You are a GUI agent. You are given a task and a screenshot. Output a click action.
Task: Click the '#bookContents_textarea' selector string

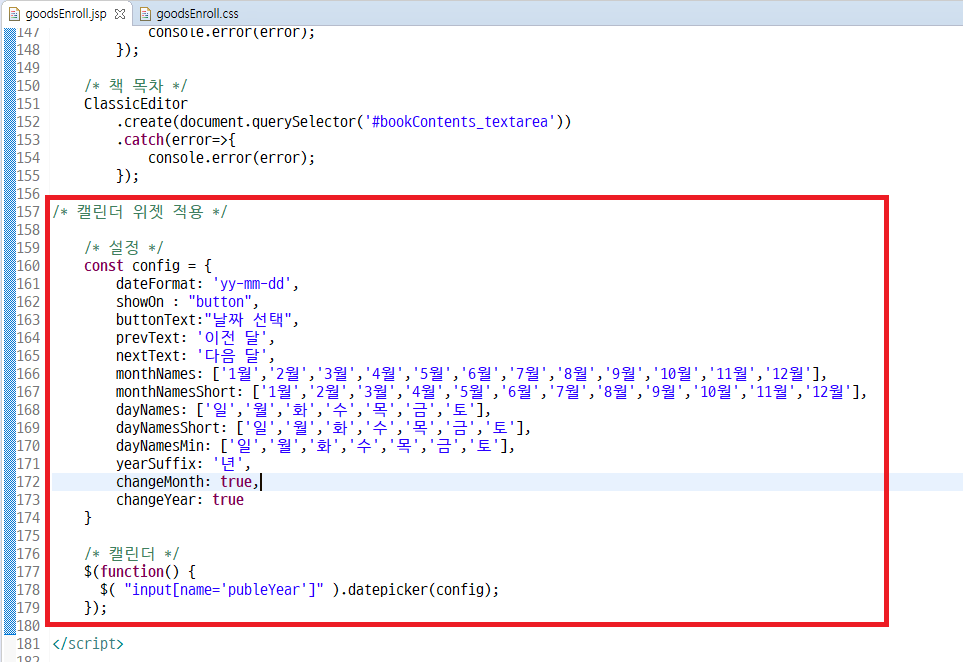pos(460,122)
